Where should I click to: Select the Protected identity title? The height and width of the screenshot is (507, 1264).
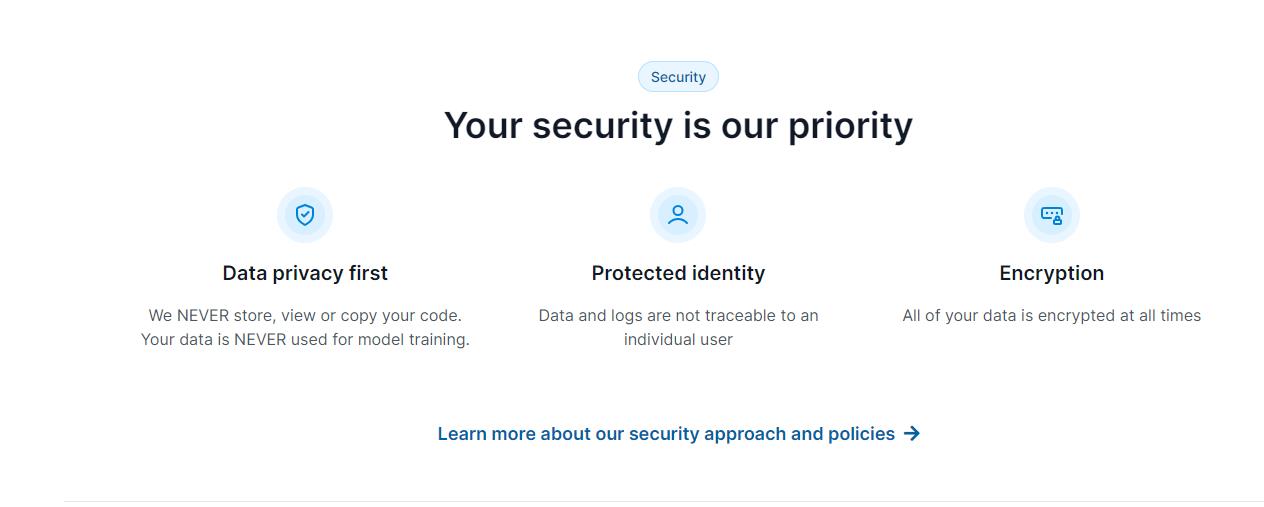tap(678, 273)
